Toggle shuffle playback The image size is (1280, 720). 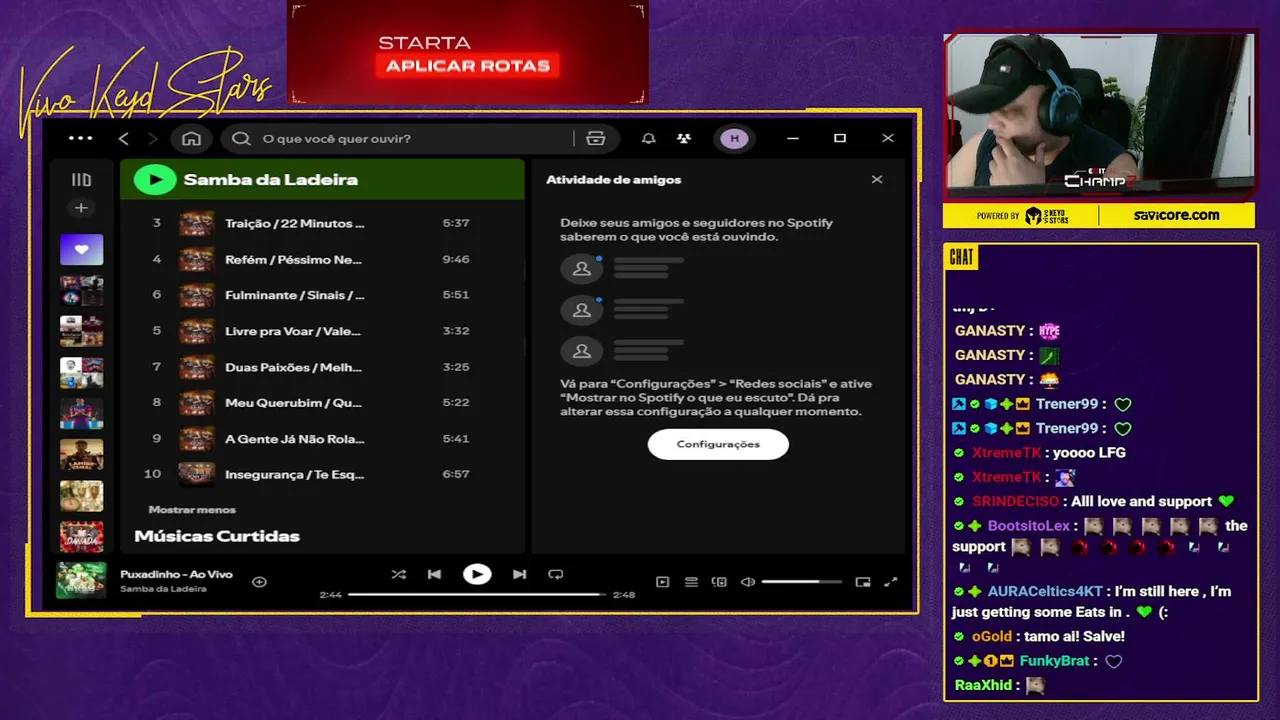click(x=399, y=574)
